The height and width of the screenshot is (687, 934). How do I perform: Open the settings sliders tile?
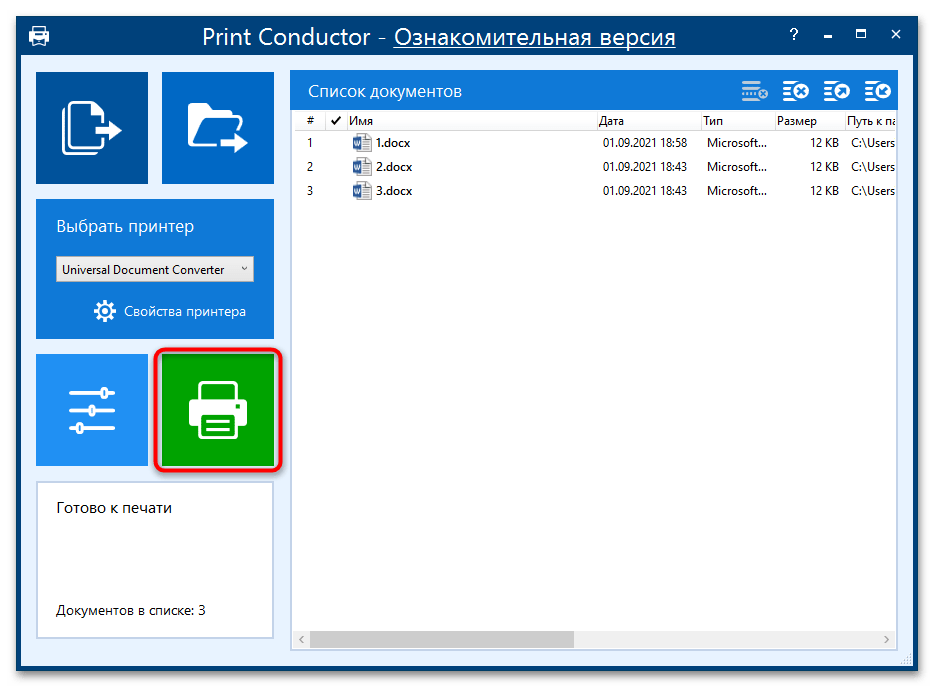(x=92, y=410)
